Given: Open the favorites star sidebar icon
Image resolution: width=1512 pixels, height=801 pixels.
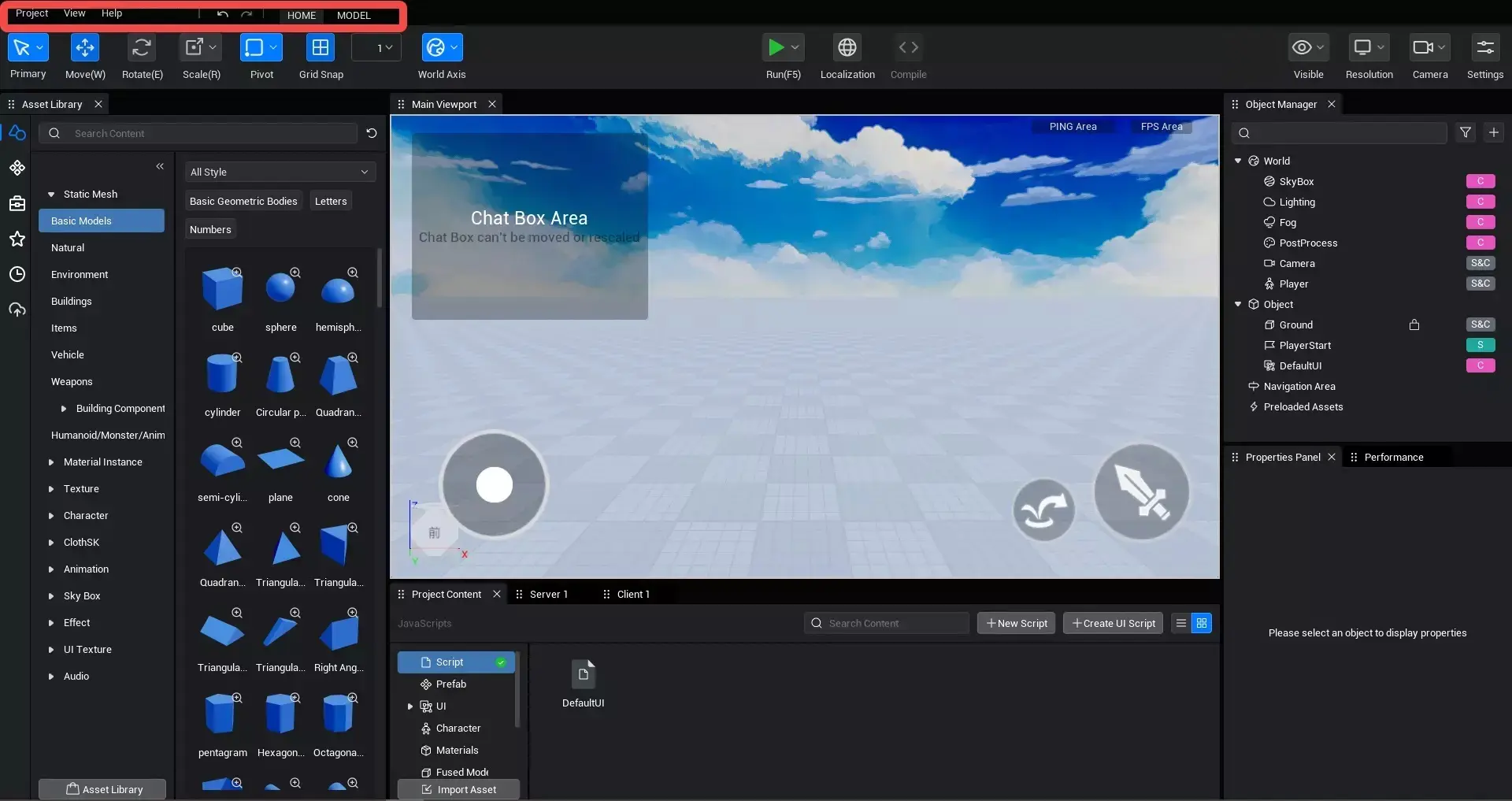Looking at the screenshot, I should [17, 239].
